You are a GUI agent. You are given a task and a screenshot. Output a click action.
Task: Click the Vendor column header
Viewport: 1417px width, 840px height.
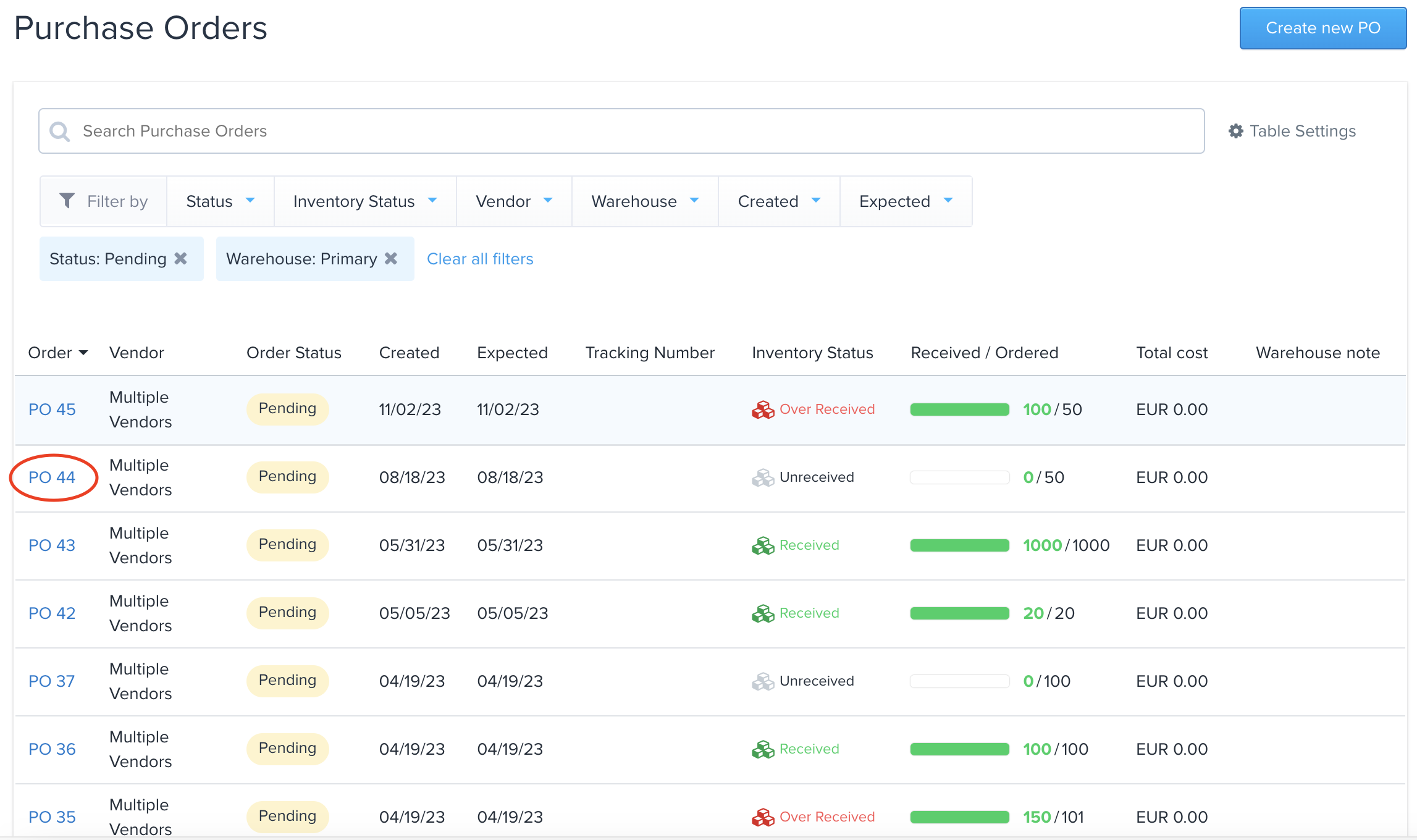click(x=137, y=353)
